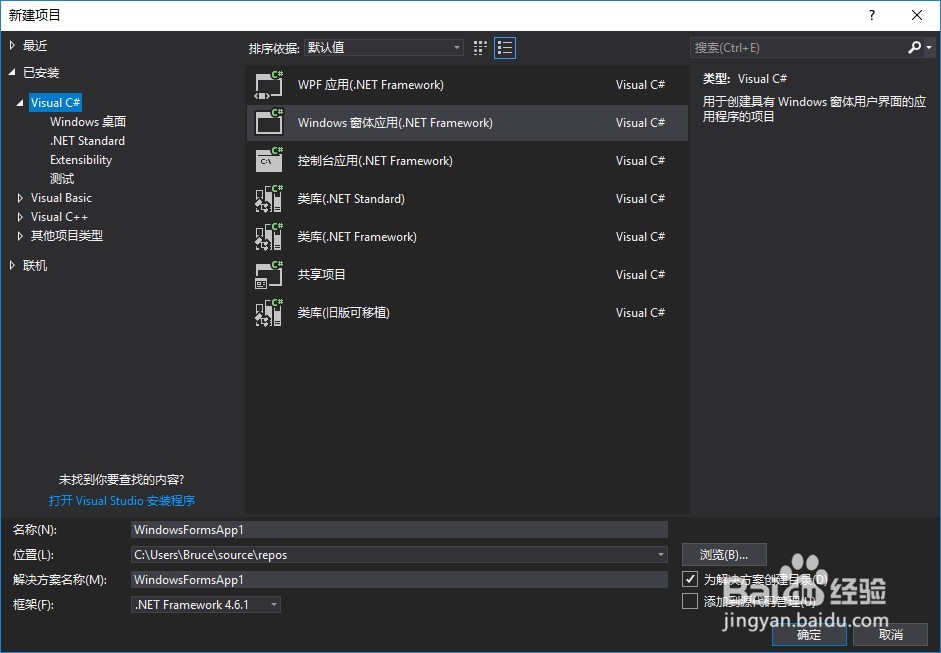
Task: Select the Visual Basic tree label
Action: pos(61,197)
